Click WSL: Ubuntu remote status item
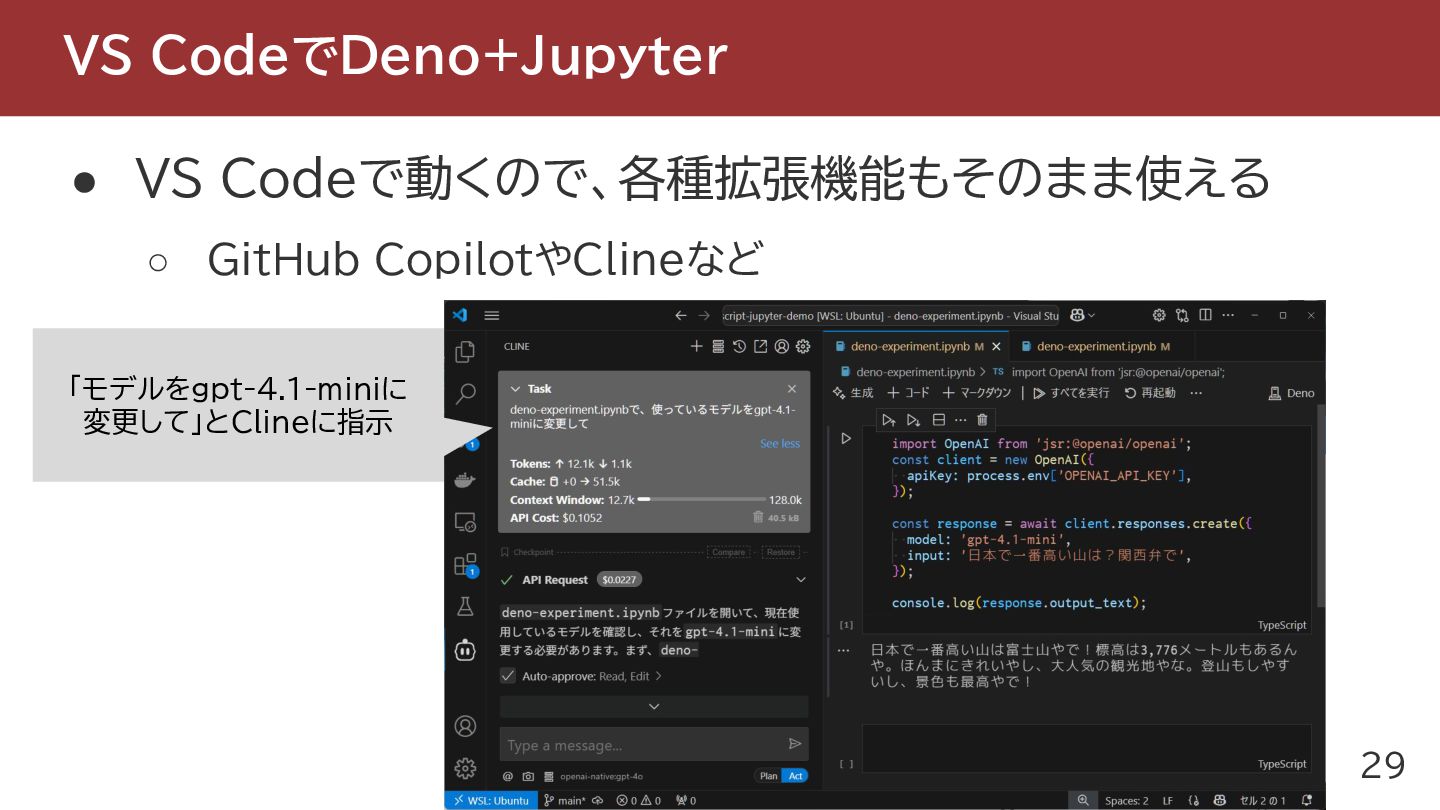Screen dimensions: 1440x810 tap(491, 800)
